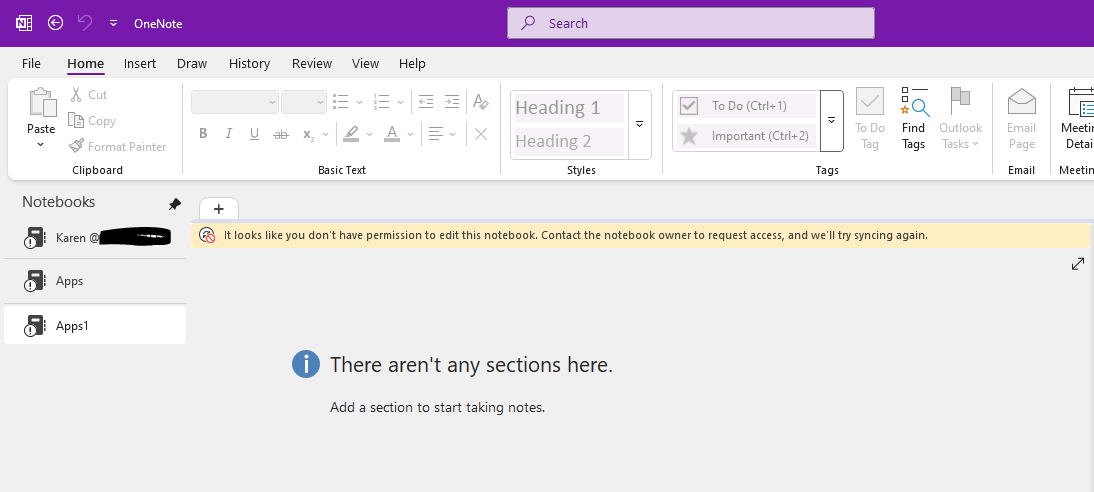Toggle Subscript formatting
This screenshot has width=1094, height=492.
308,133
